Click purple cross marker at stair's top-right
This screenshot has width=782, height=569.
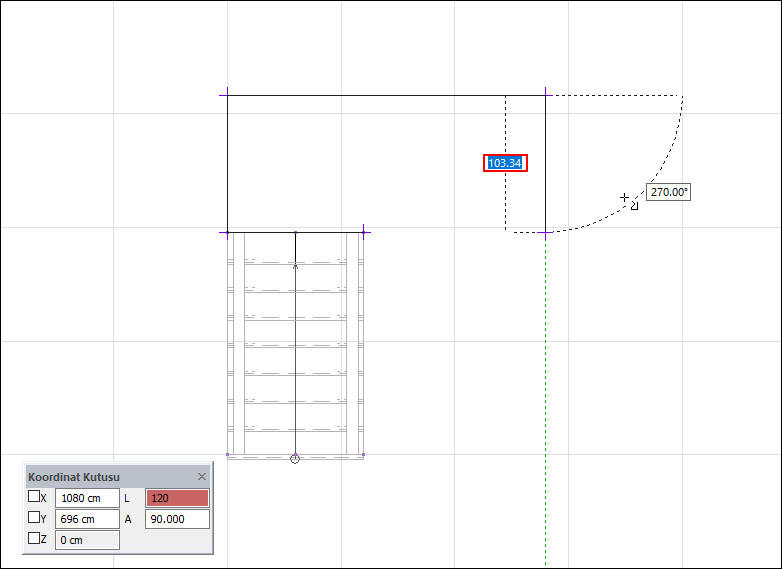(x=364, y=232)
